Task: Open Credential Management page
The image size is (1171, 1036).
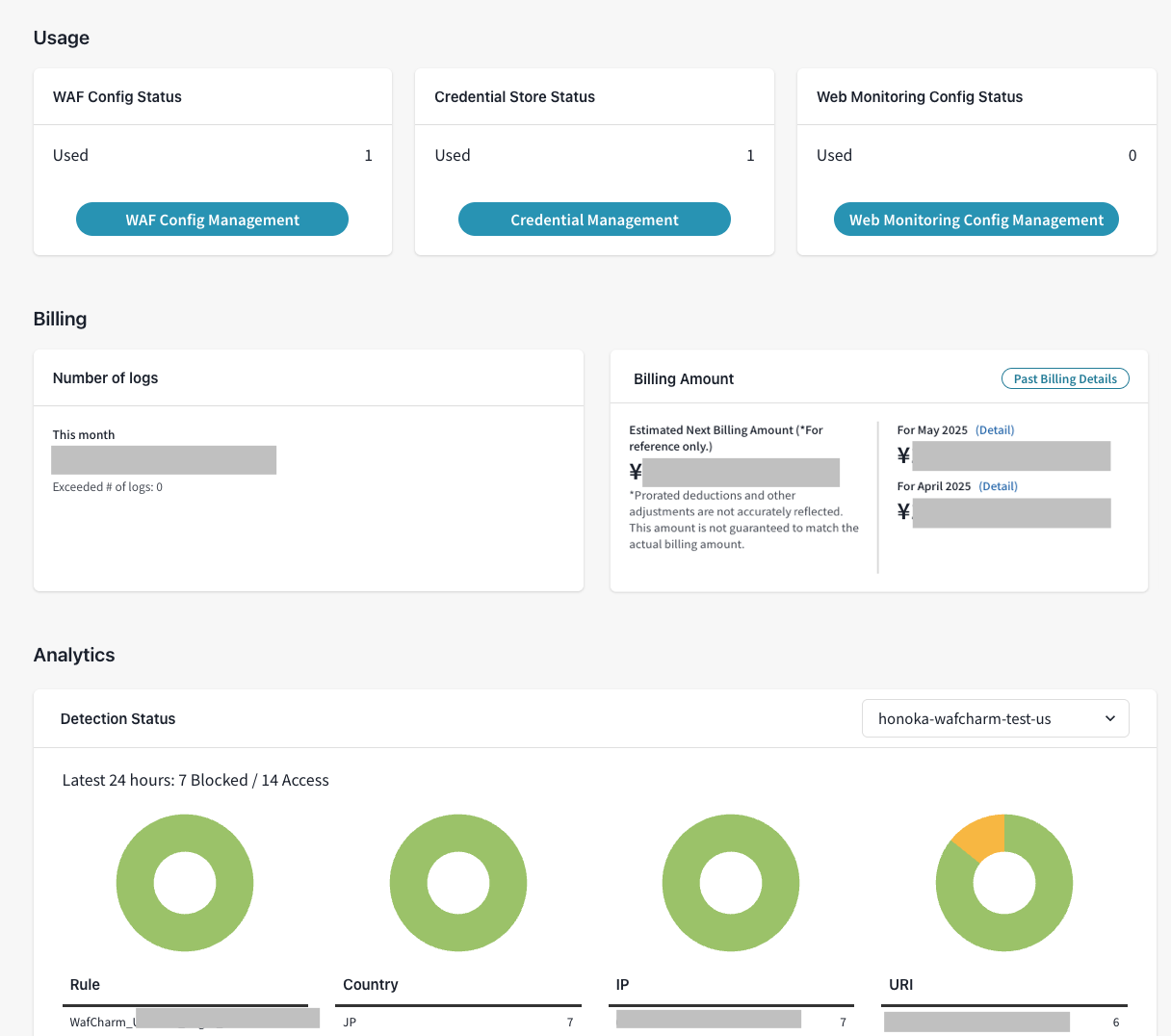Action: 594,220
